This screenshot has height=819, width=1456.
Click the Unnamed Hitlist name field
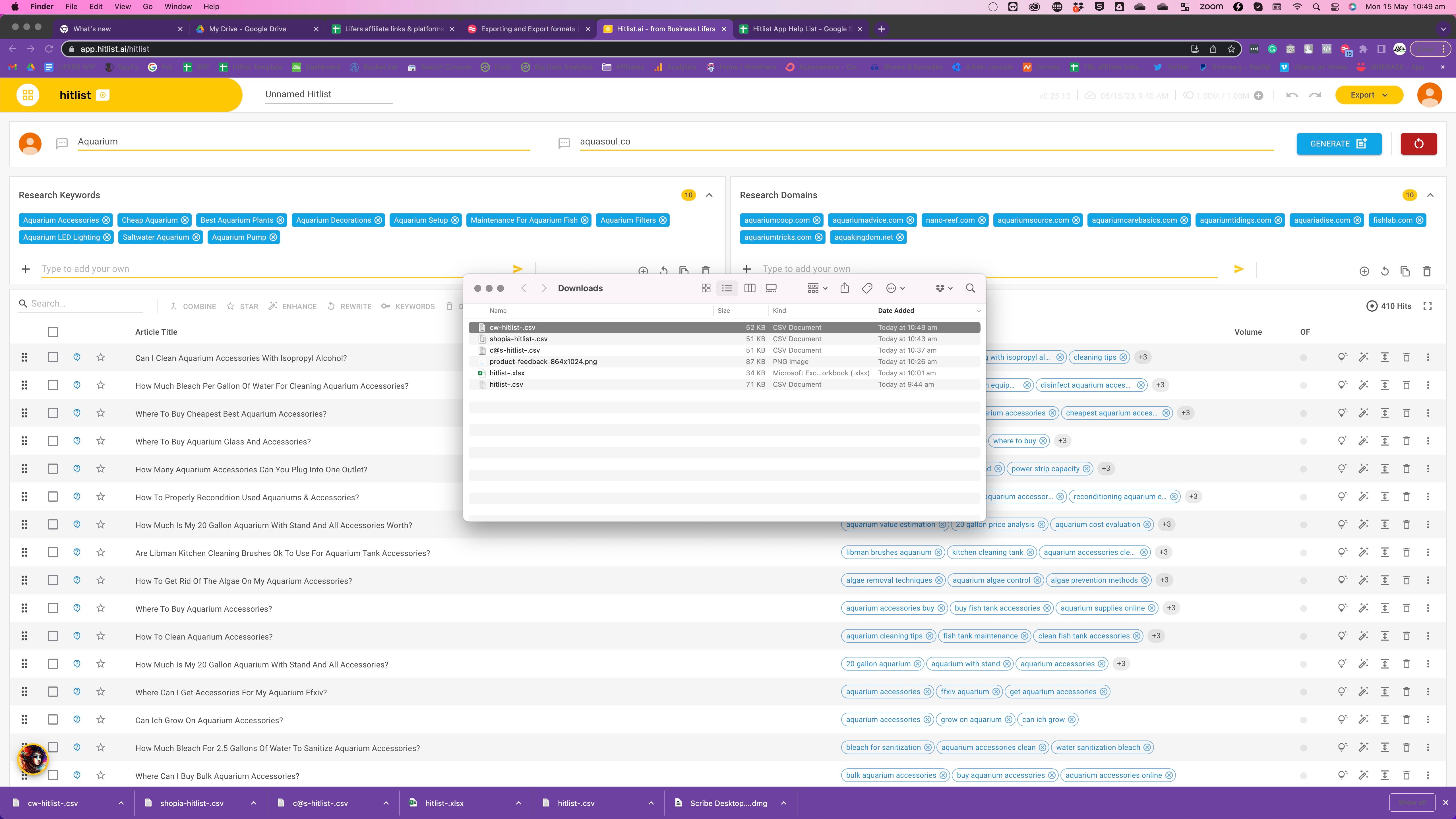(329, 94)
